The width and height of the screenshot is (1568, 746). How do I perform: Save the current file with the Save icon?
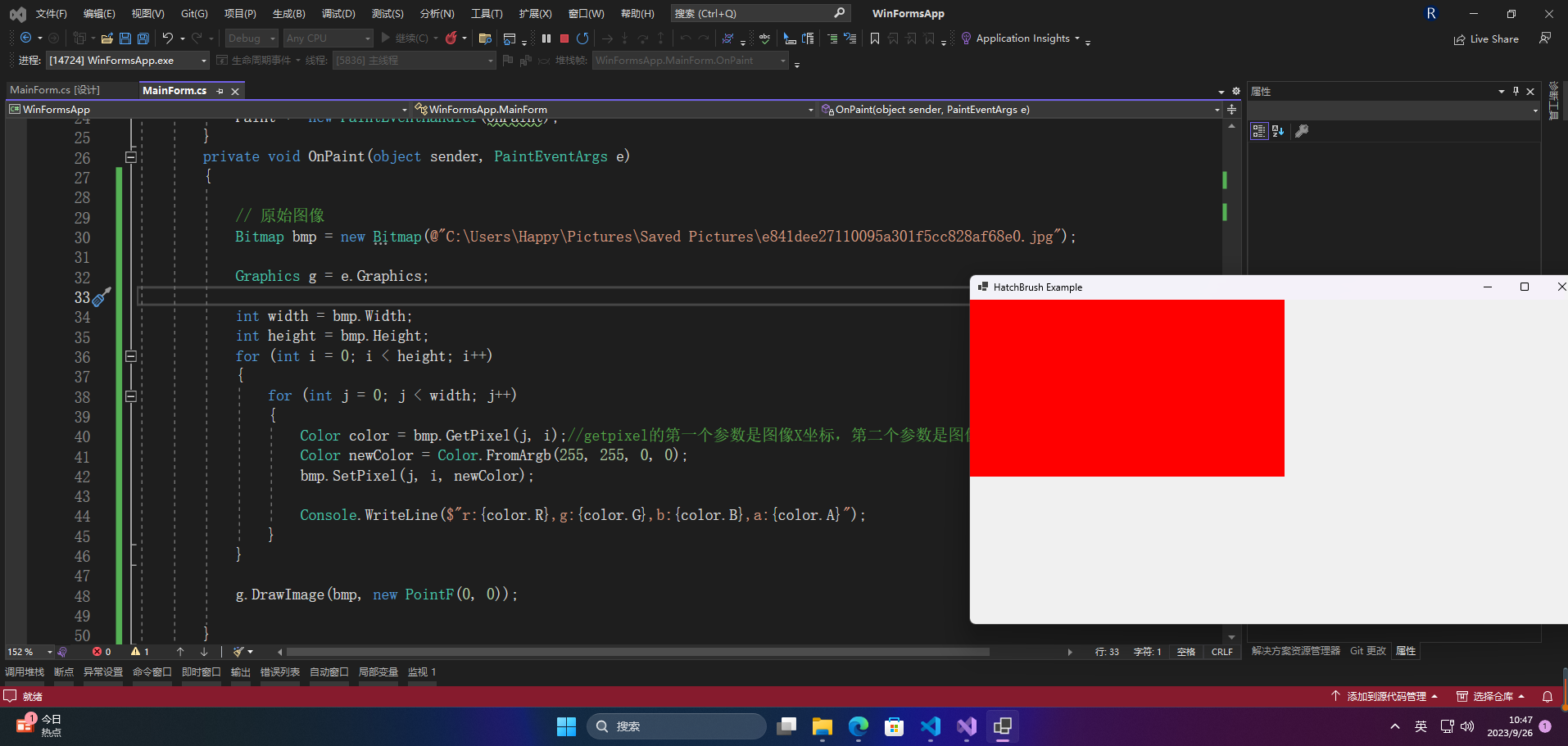point(125,38)
